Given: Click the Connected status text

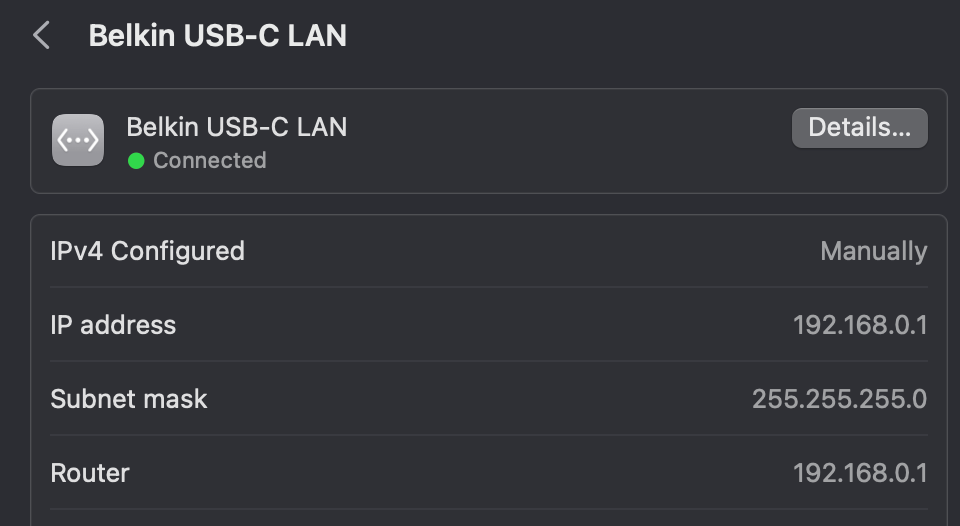Looking at the screenshot, I should pyautogui.click(x=209, y=161).
